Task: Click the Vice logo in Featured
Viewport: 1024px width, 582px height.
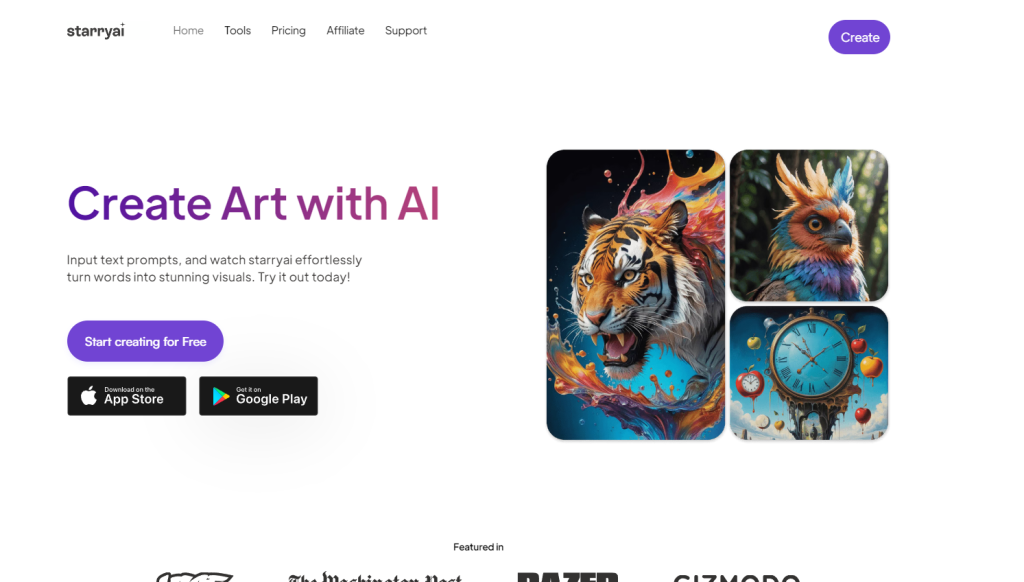Action: click(x=194, y=577)
